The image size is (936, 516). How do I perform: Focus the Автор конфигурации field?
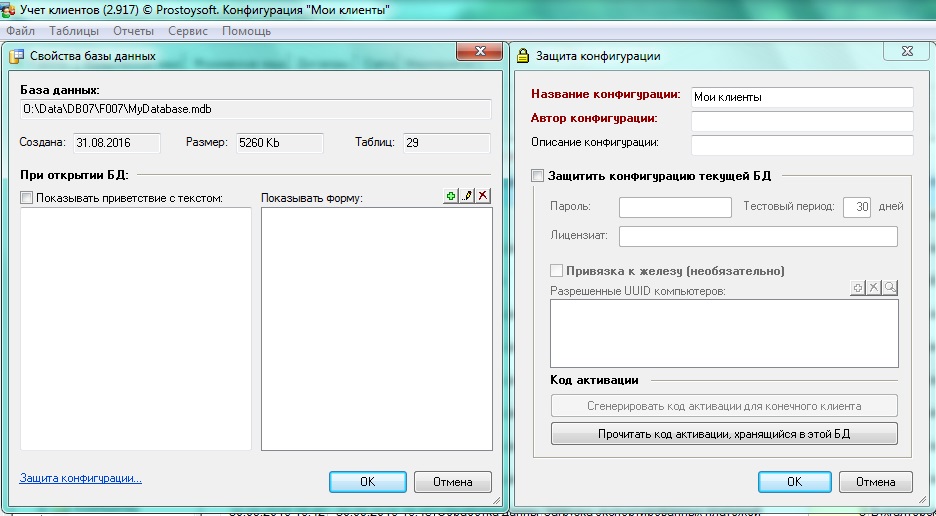(x=802, y=121)
